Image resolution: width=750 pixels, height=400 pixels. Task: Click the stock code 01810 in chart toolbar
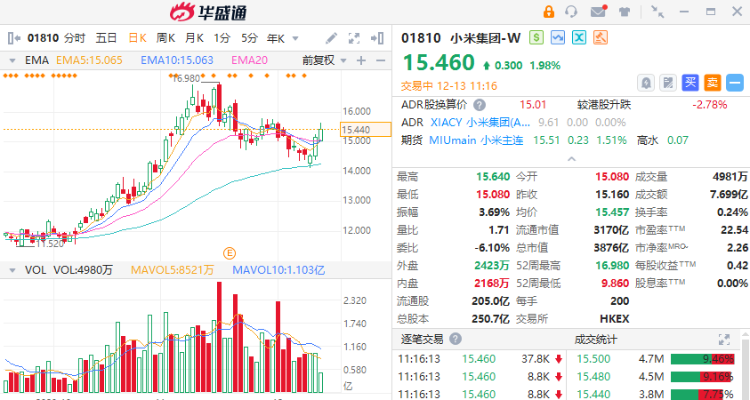pos(43,38)
